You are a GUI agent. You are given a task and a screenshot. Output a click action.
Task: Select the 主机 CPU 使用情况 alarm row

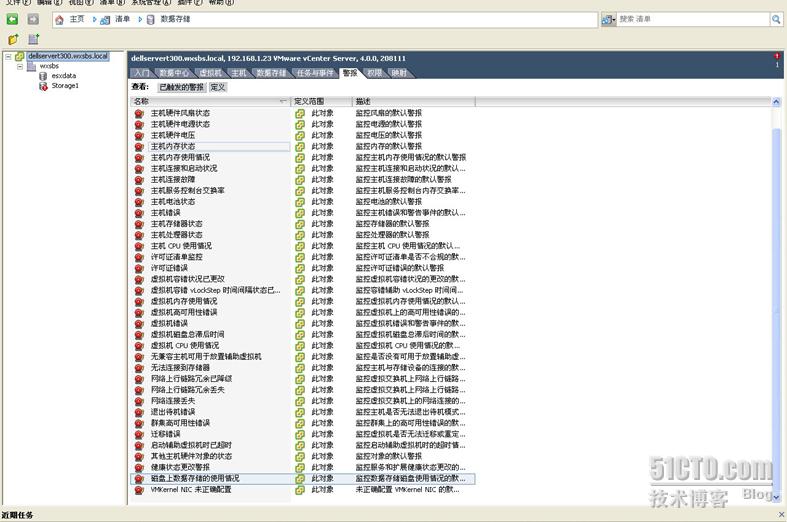pos(302,246)
